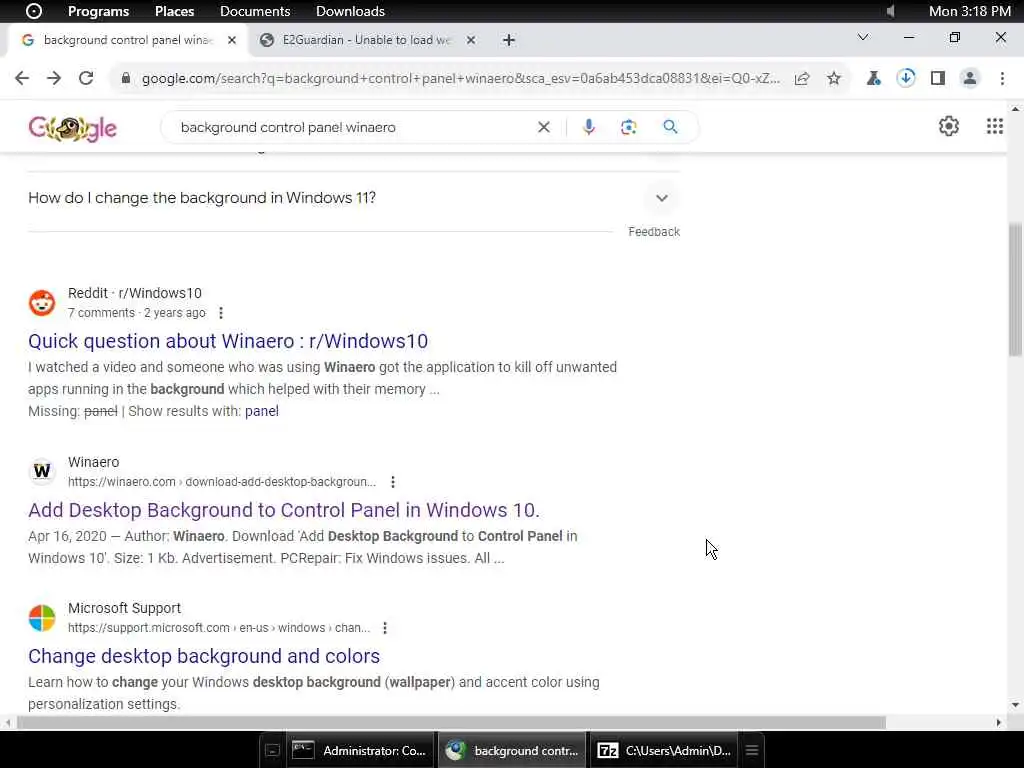The width and height of the screenshot is (1024, 768).
Task: Open the Documents menu
Action: (x=255, y=11)
